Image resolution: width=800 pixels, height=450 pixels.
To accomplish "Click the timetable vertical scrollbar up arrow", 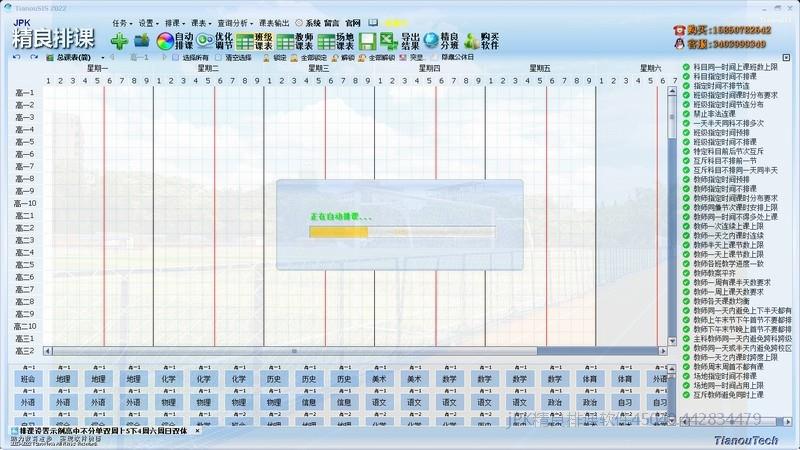I will 672,91.
